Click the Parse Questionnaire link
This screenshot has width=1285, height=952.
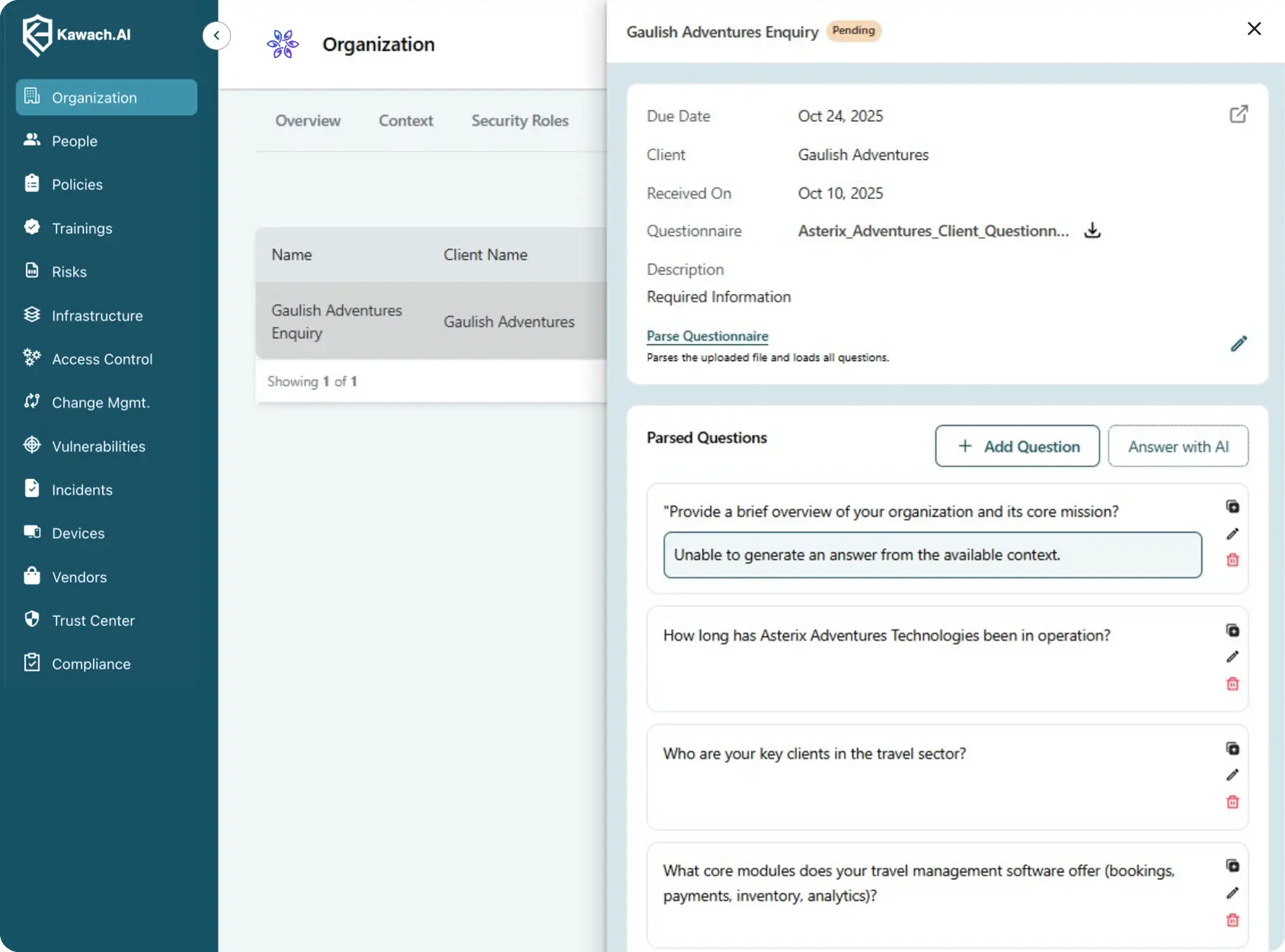[x=707, y=336]
